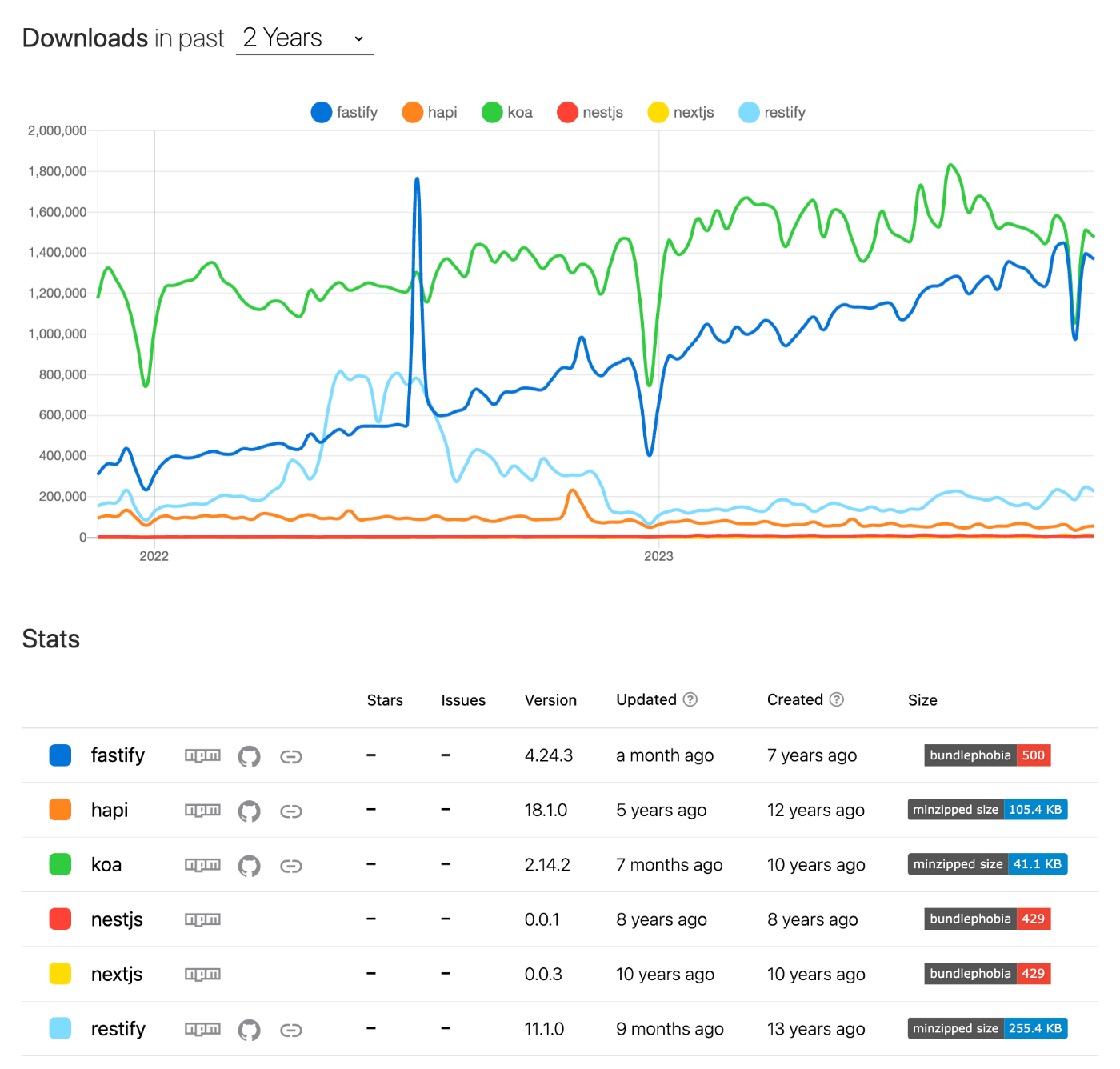
Task: Click the help icon next to Created
Action: [x=837, y=699]
